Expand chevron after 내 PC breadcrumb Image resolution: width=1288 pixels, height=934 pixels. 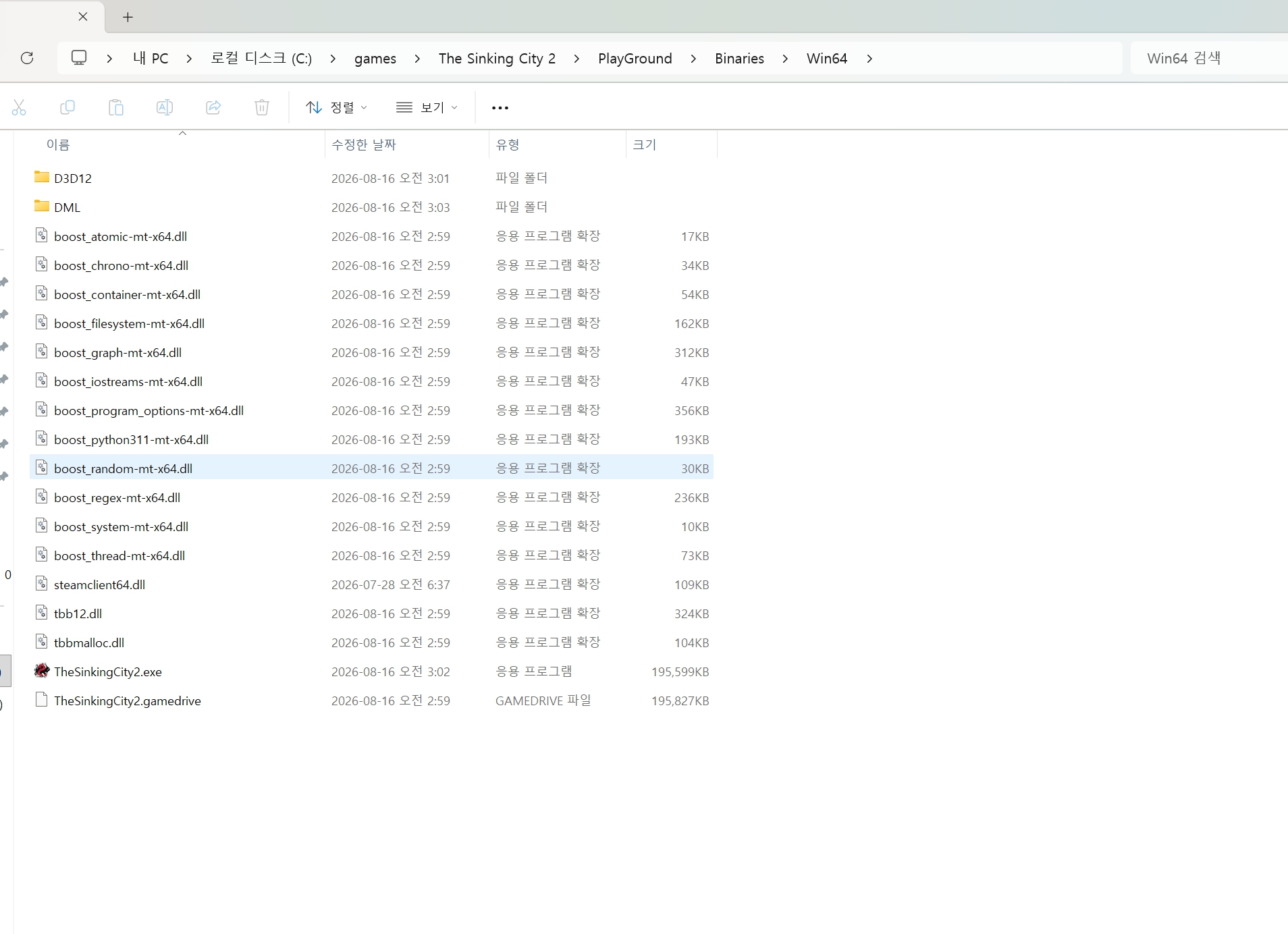tap(189, 59)
